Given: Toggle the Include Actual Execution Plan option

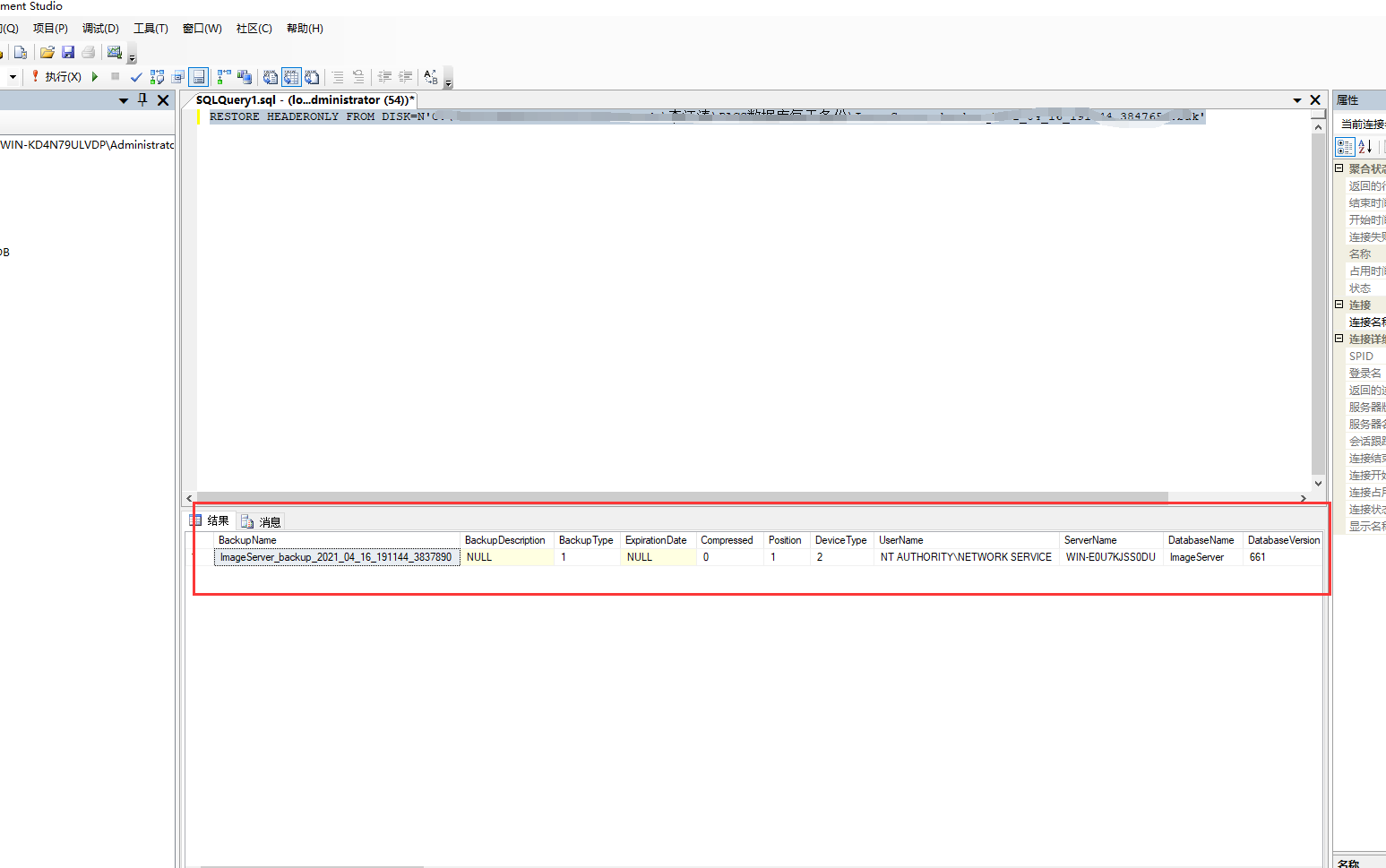Looking at the screenshot, I should [x=224, y=77].
